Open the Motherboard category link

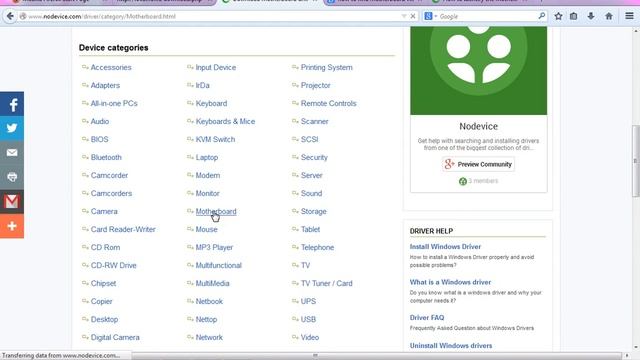tap(216, 211)
